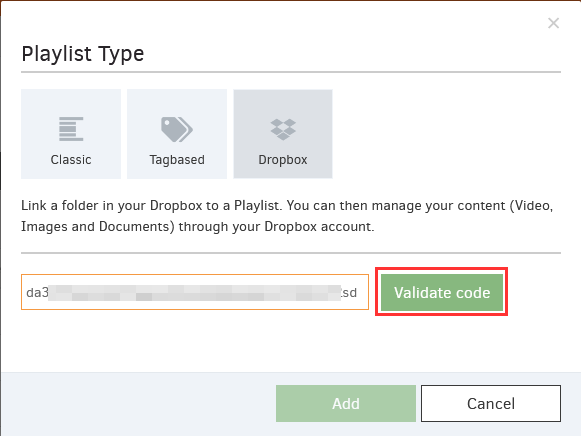Click the Playlist Type heading
Image resolution: width=581 pixels, height=436 pixels.
click(83, 54)
